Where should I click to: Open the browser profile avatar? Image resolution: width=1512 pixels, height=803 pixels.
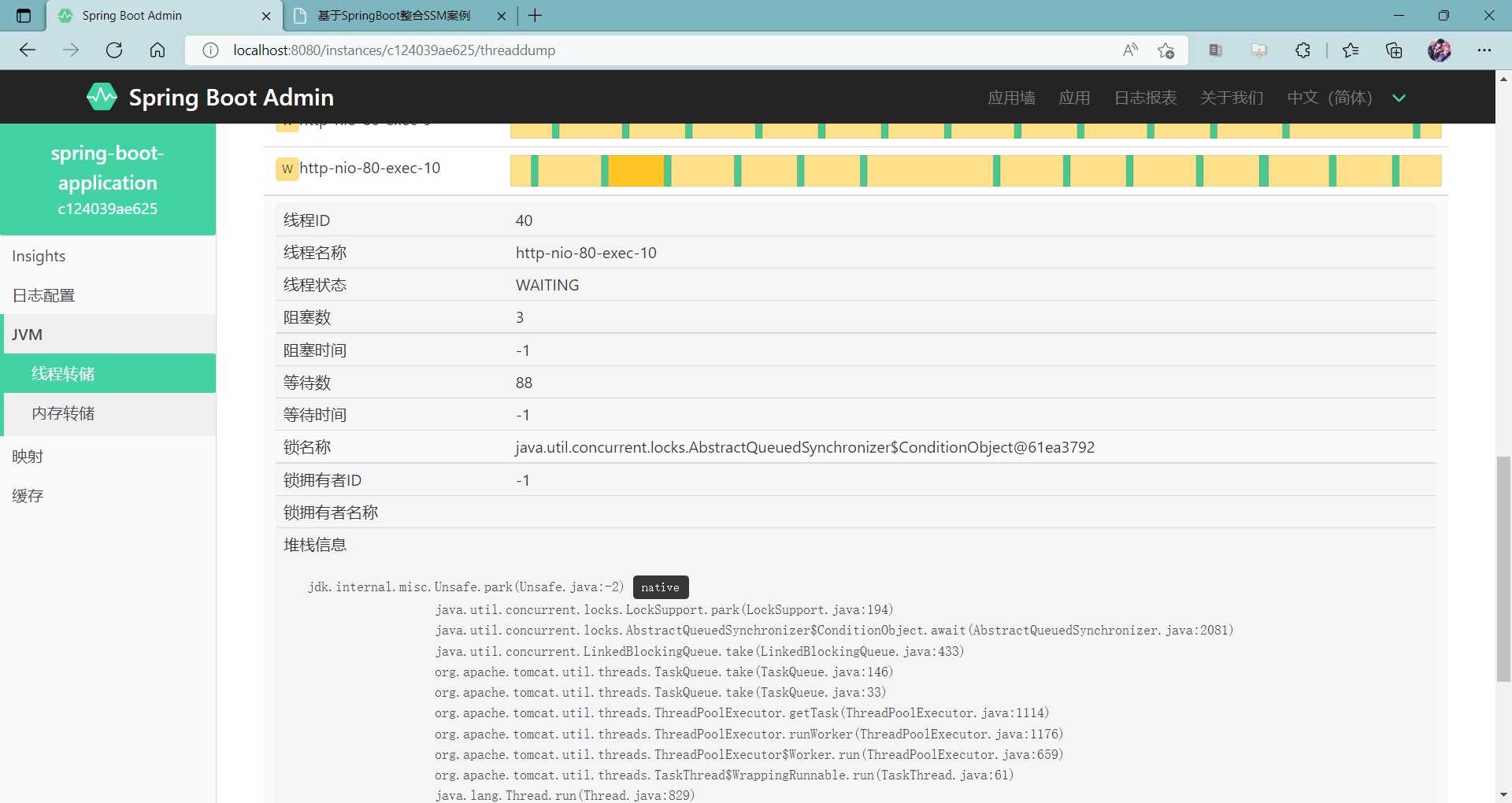pos(1440,50)
